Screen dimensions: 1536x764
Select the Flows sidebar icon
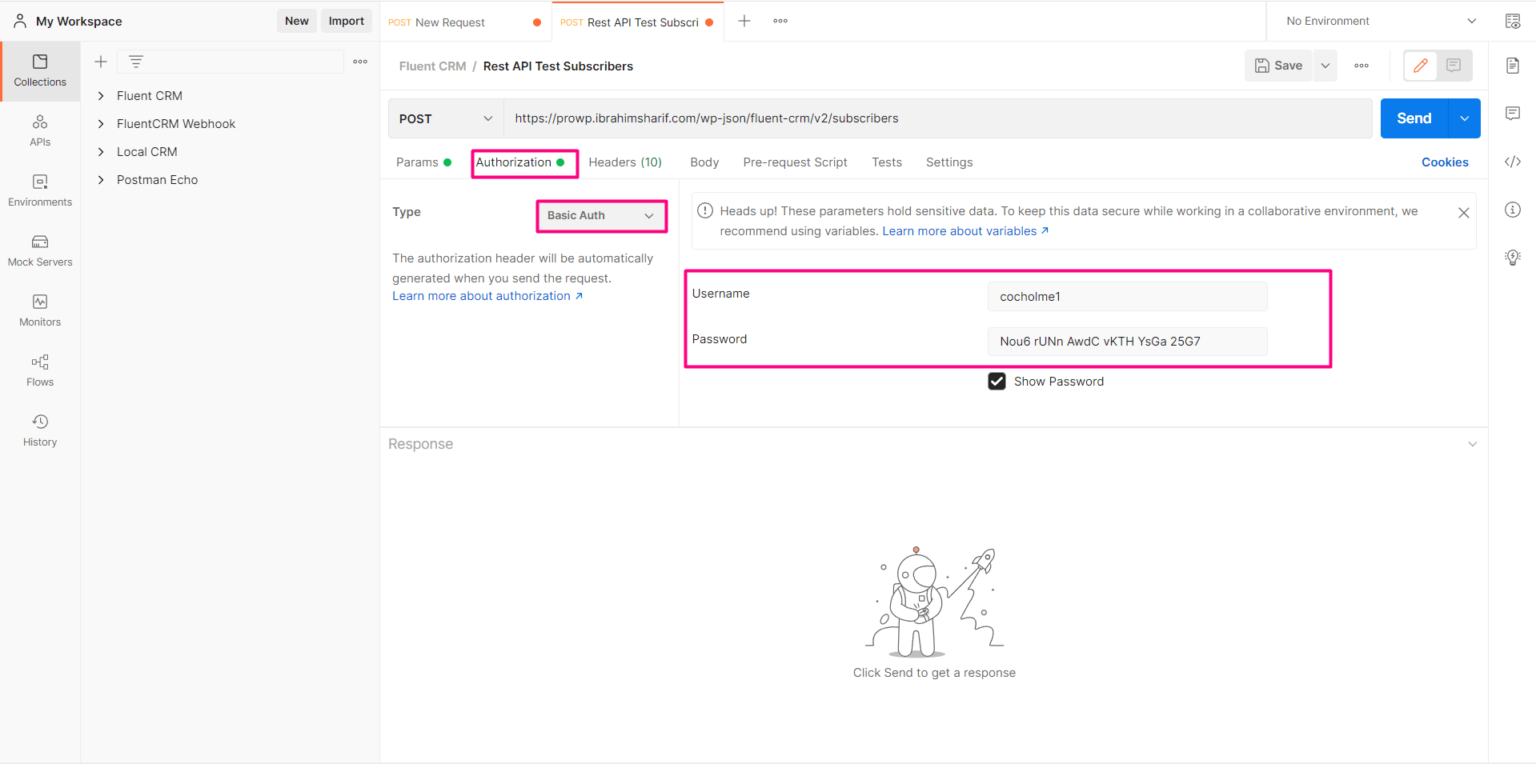[40, 371]
